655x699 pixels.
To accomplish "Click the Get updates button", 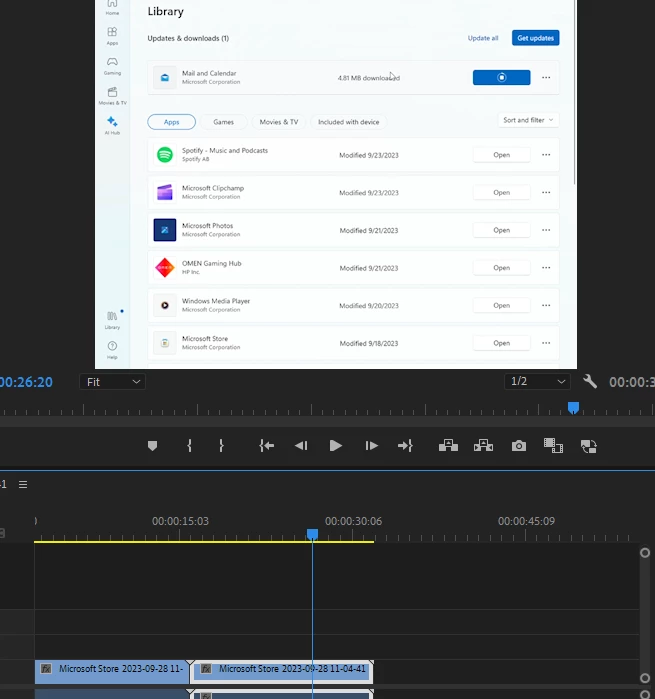I will point(536,38).
